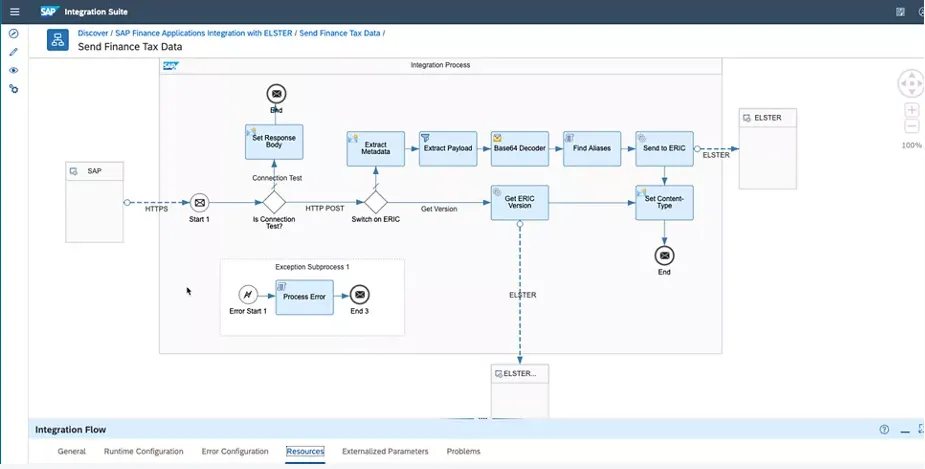The width and height of the screenshot is (925, 469).
Task: Open the Settings gears icon in sidebar
Action: tap(14, 89)
